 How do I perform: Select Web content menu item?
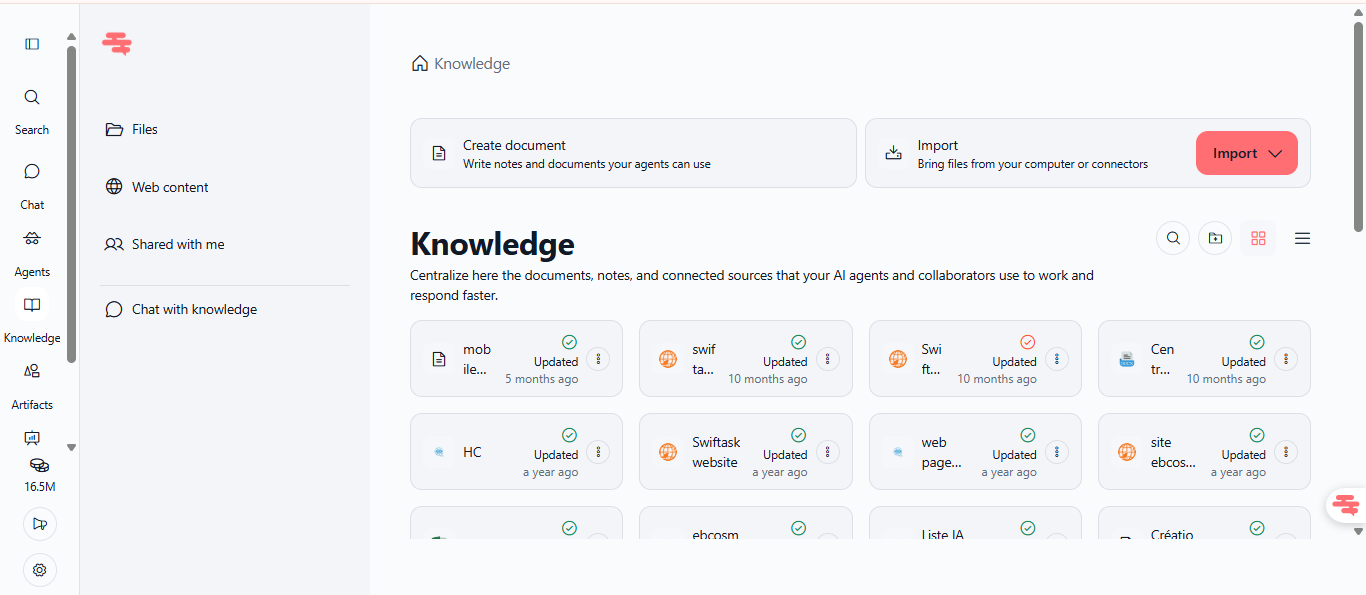tap(170, 187)
